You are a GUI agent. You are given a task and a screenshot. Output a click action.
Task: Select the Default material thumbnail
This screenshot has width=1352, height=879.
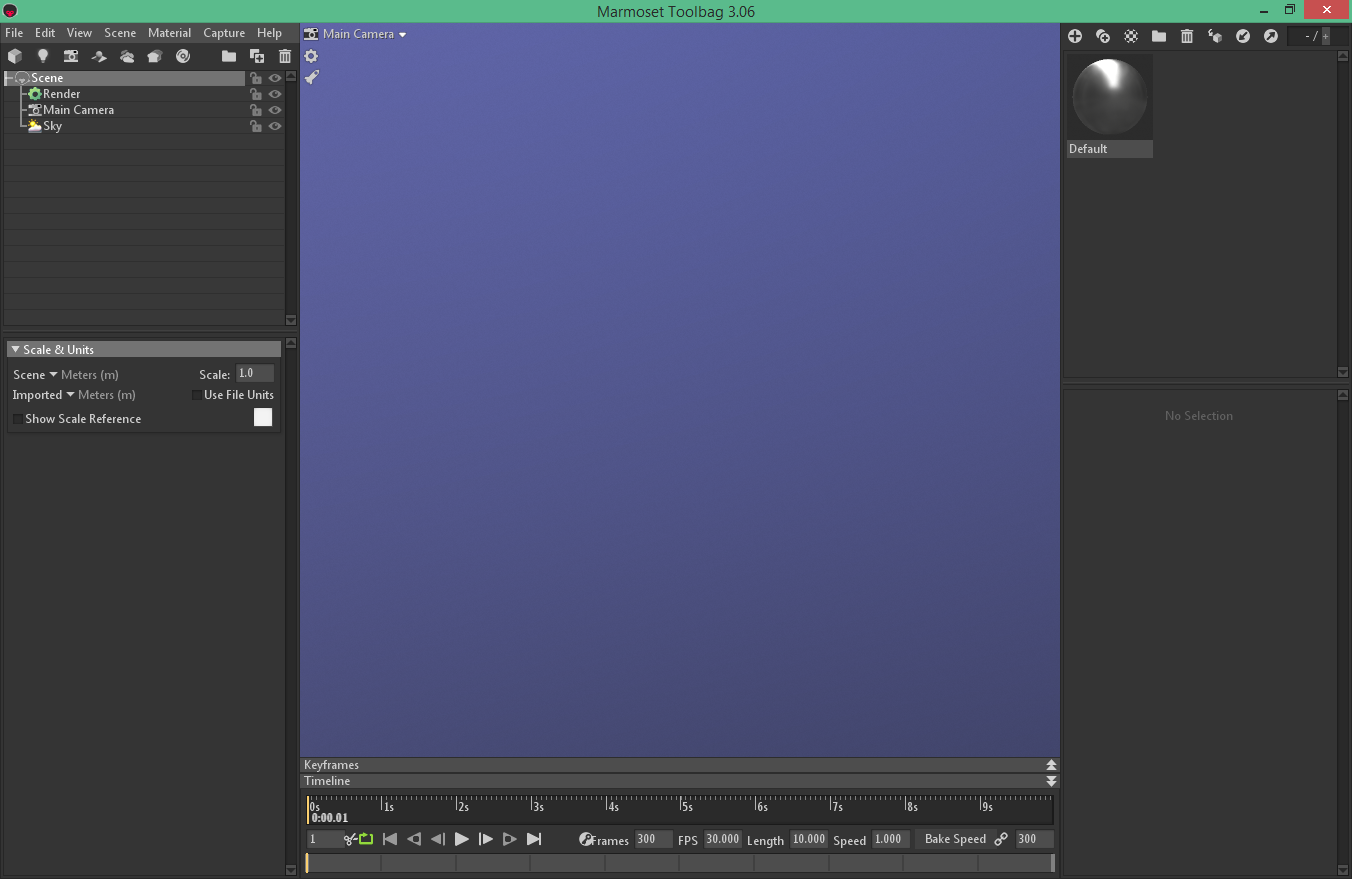1110,97
